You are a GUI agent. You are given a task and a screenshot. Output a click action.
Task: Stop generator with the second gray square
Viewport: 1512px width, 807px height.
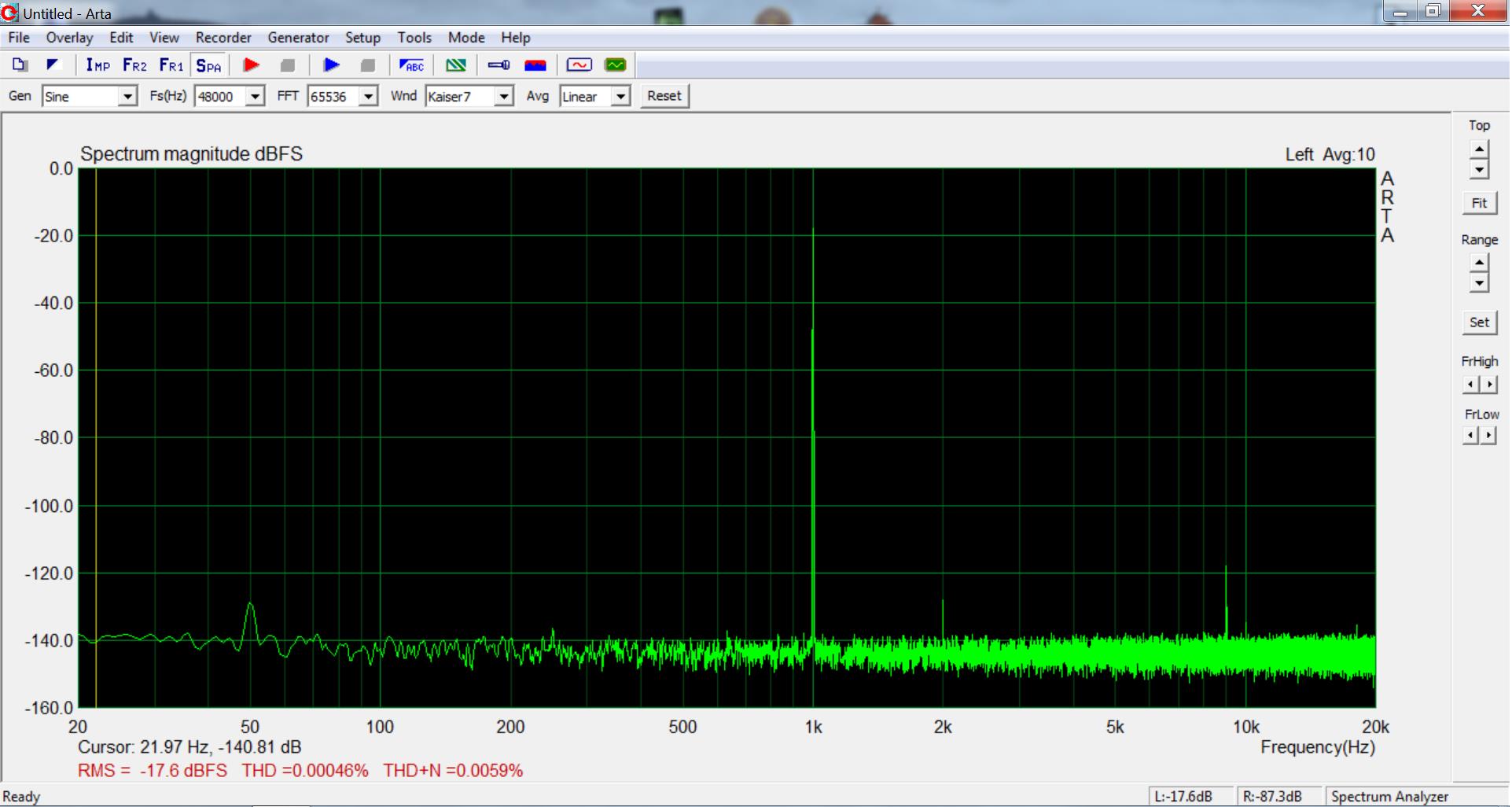(368, 65)
